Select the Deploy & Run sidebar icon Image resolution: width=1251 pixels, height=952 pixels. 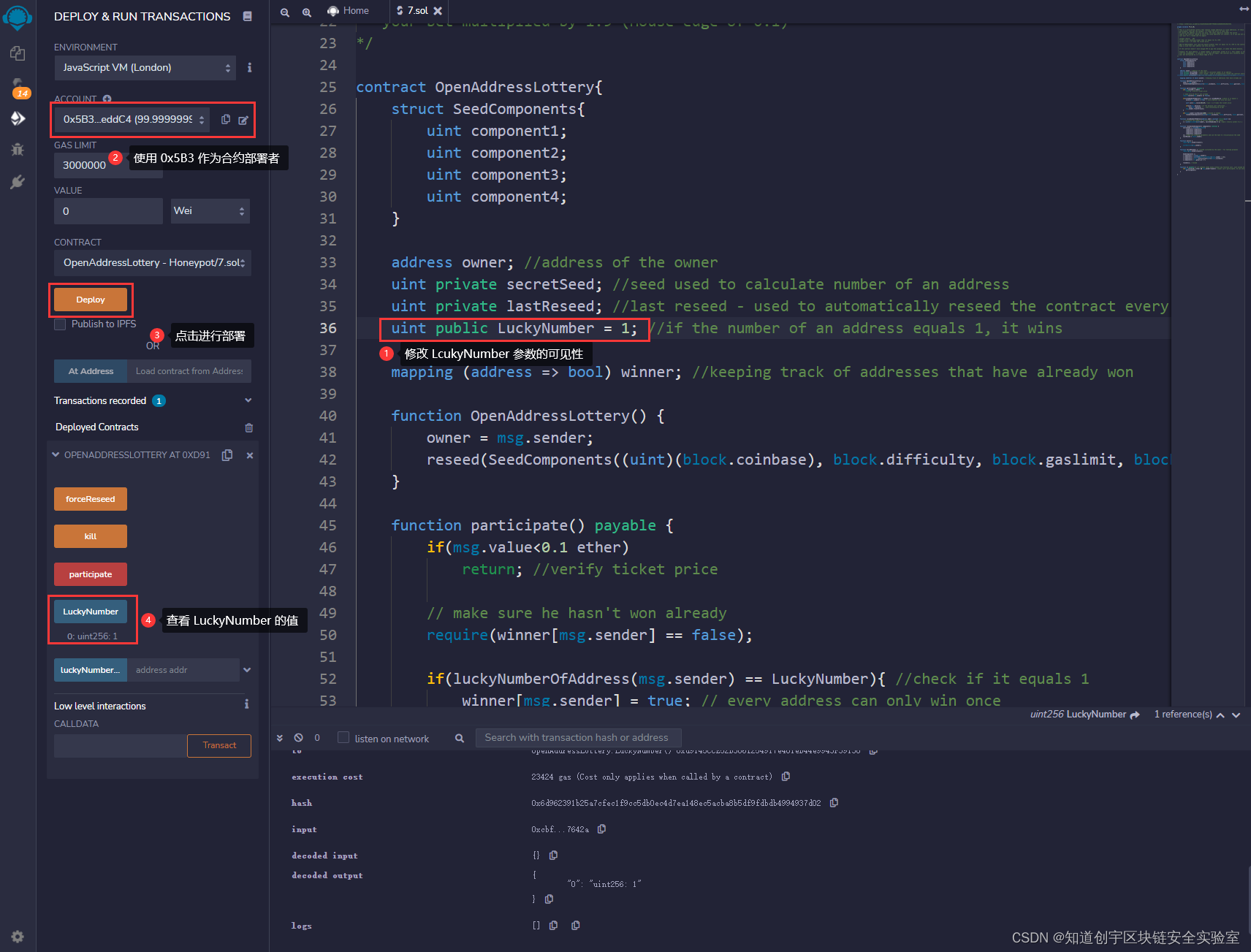pos(18,118)
